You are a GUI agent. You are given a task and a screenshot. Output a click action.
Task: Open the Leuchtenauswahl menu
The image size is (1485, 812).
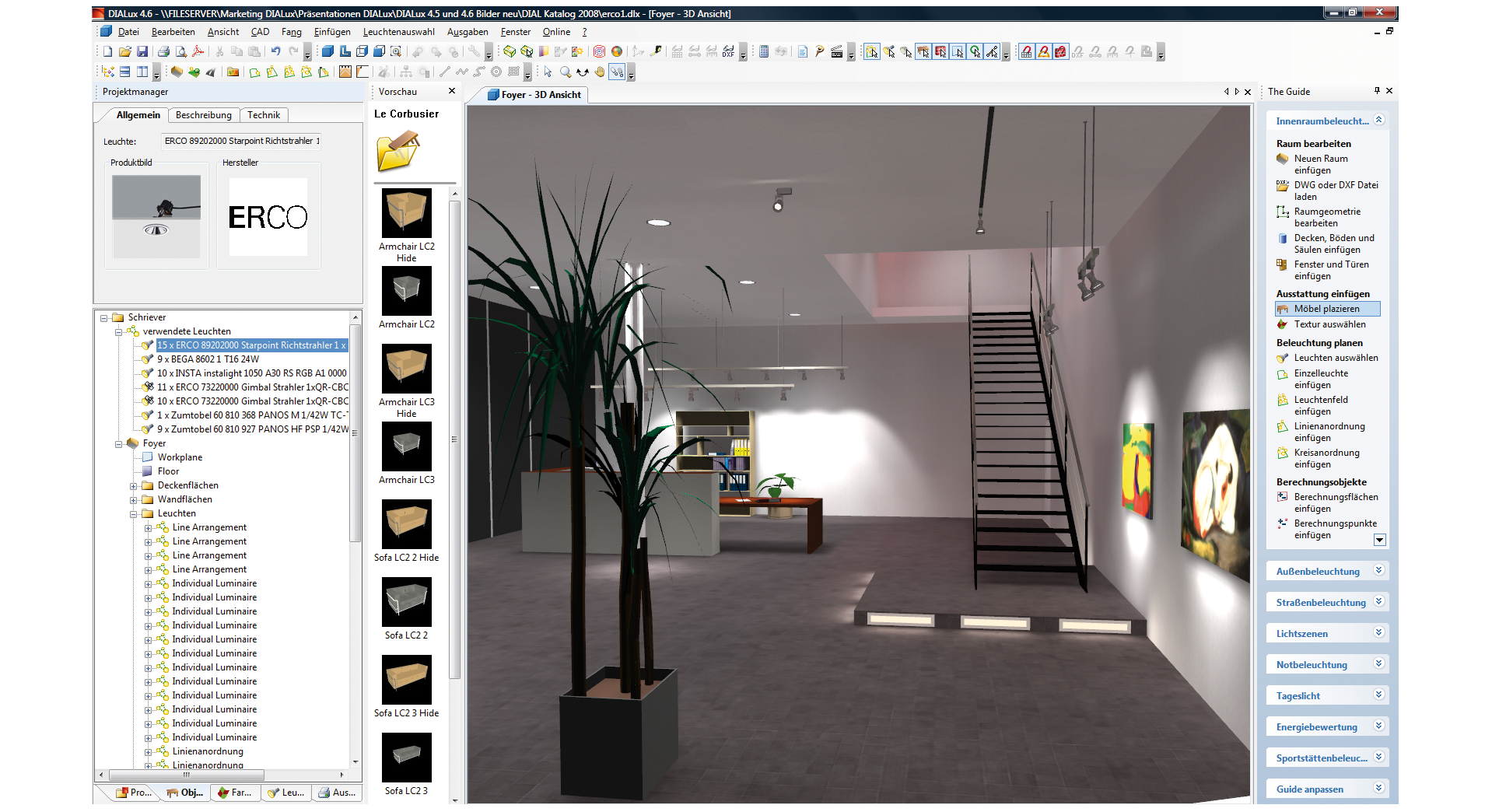[x=398, y=32]
